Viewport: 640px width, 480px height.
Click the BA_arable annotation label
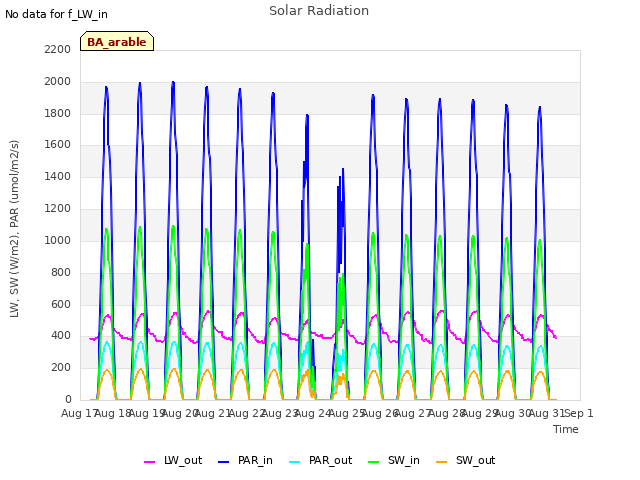117,42
